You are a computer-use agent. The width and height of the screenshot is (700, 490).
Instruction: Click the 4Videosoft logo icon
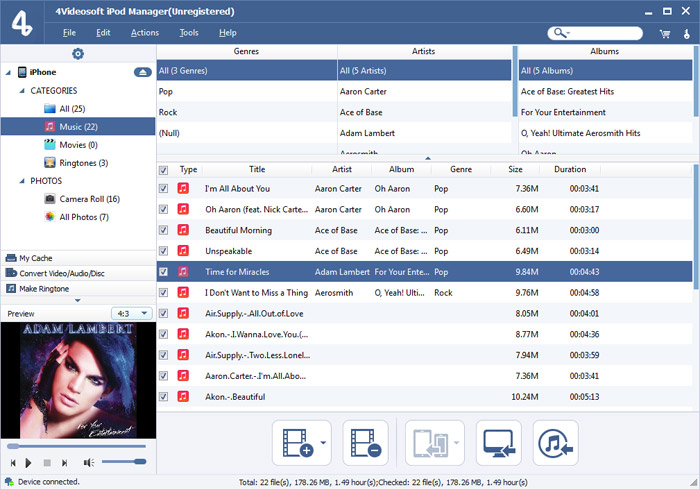pos(22,23)
